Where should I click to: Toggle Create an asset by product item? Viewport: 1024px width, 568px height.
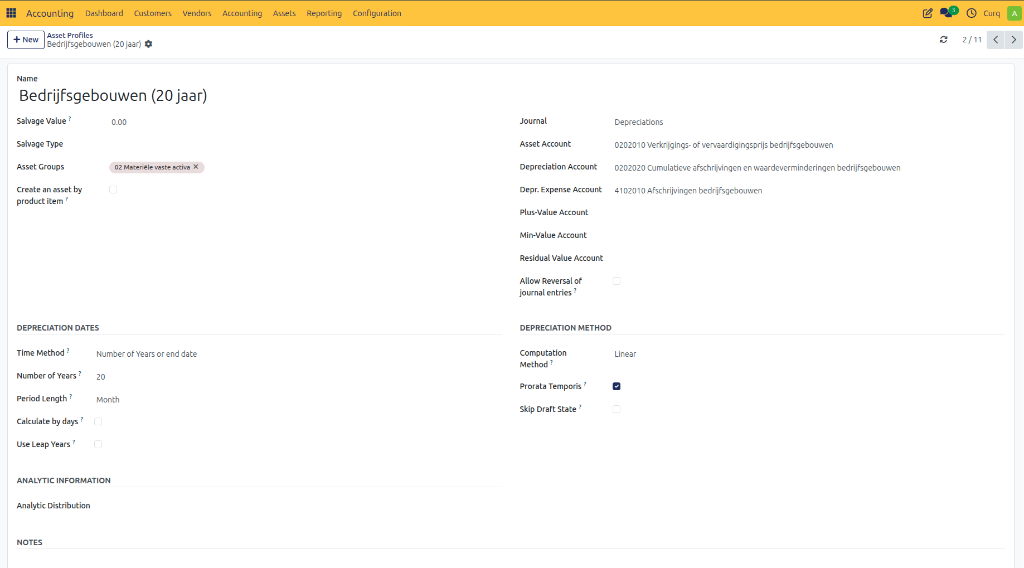113,190
